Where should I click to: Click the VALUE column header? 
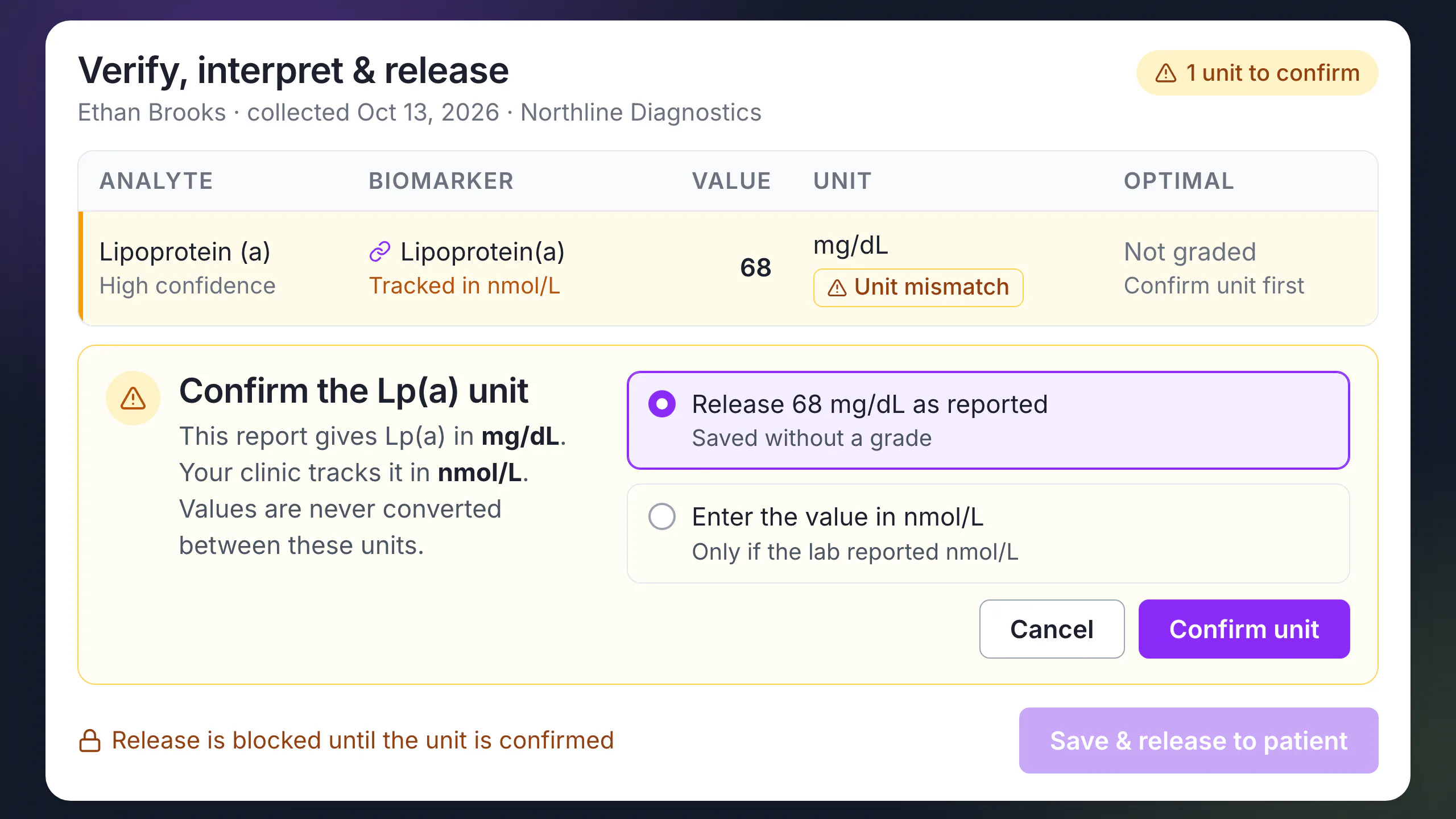click(x=731, y=181)
